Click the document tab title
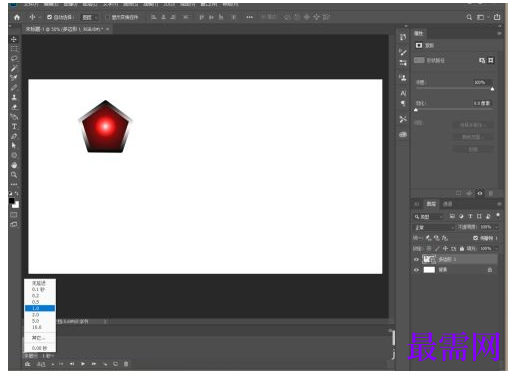519x378 pixels. 64,29
